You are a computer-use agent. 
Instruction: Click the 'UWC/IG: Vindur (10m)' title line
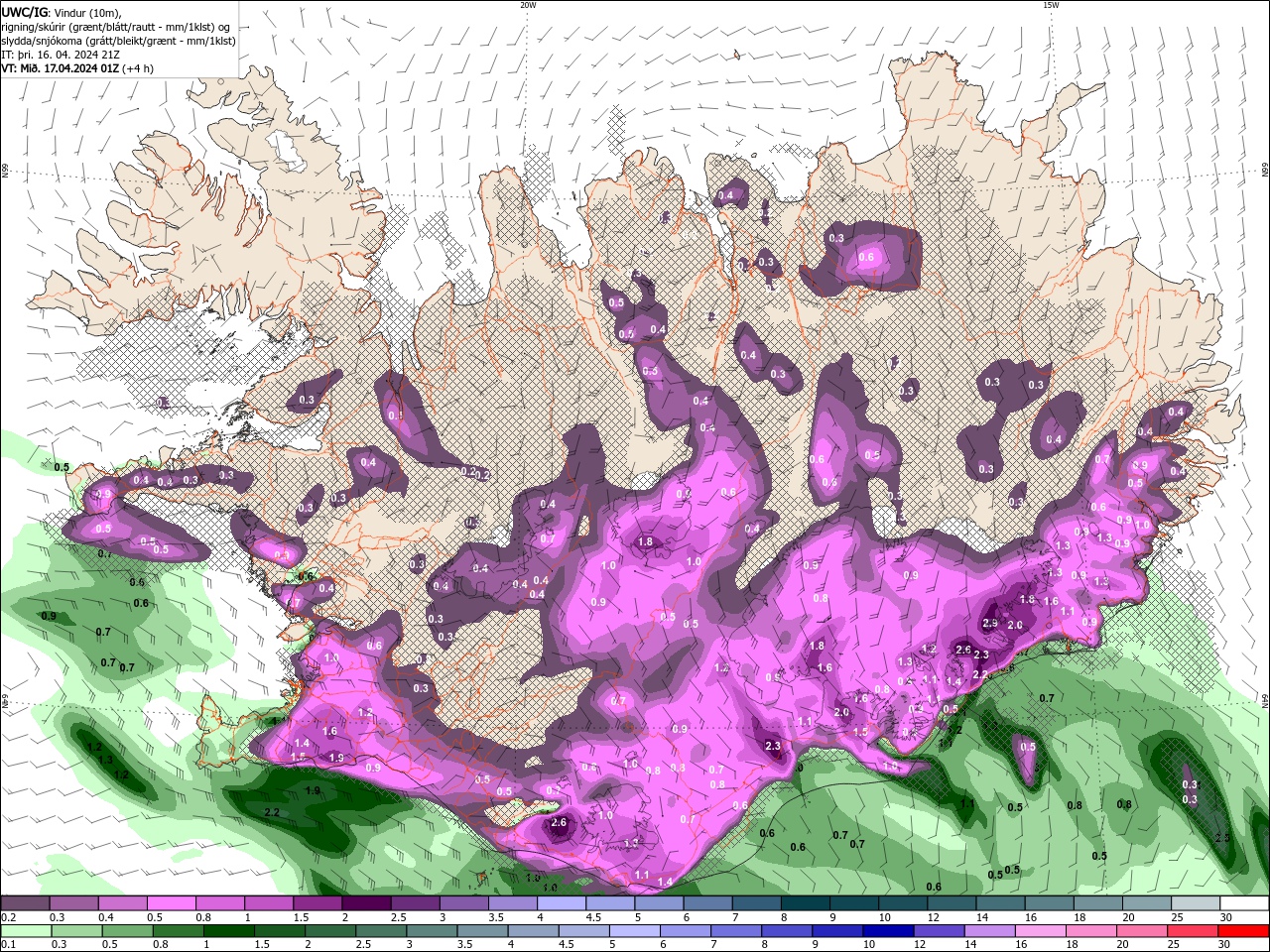(x=61, y=12)
